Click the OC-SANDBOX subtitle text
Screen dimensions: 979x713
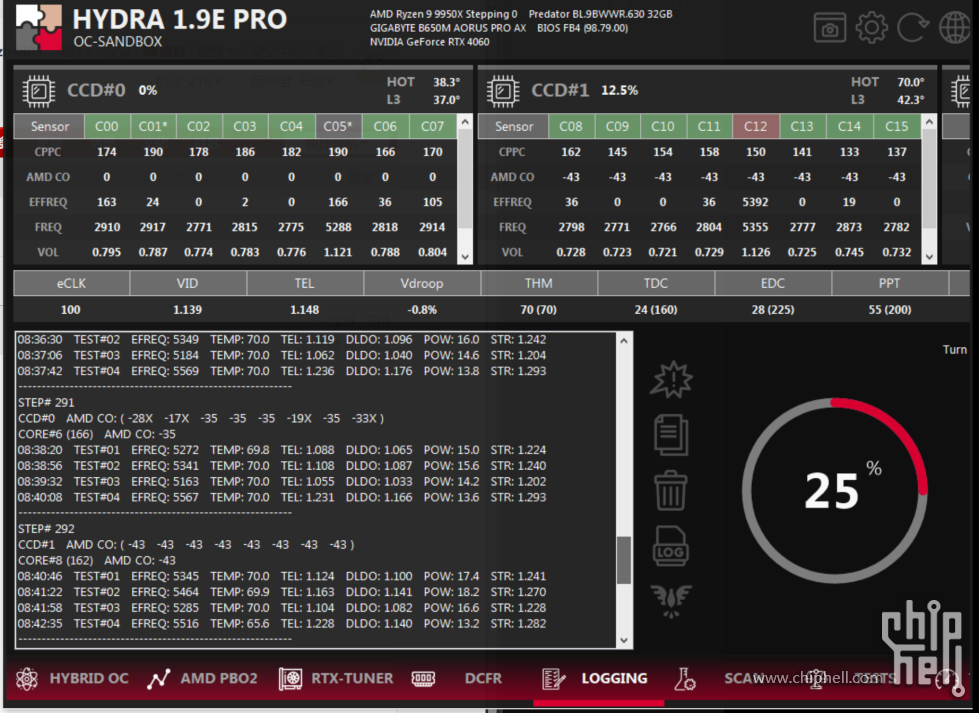[118, 42]
